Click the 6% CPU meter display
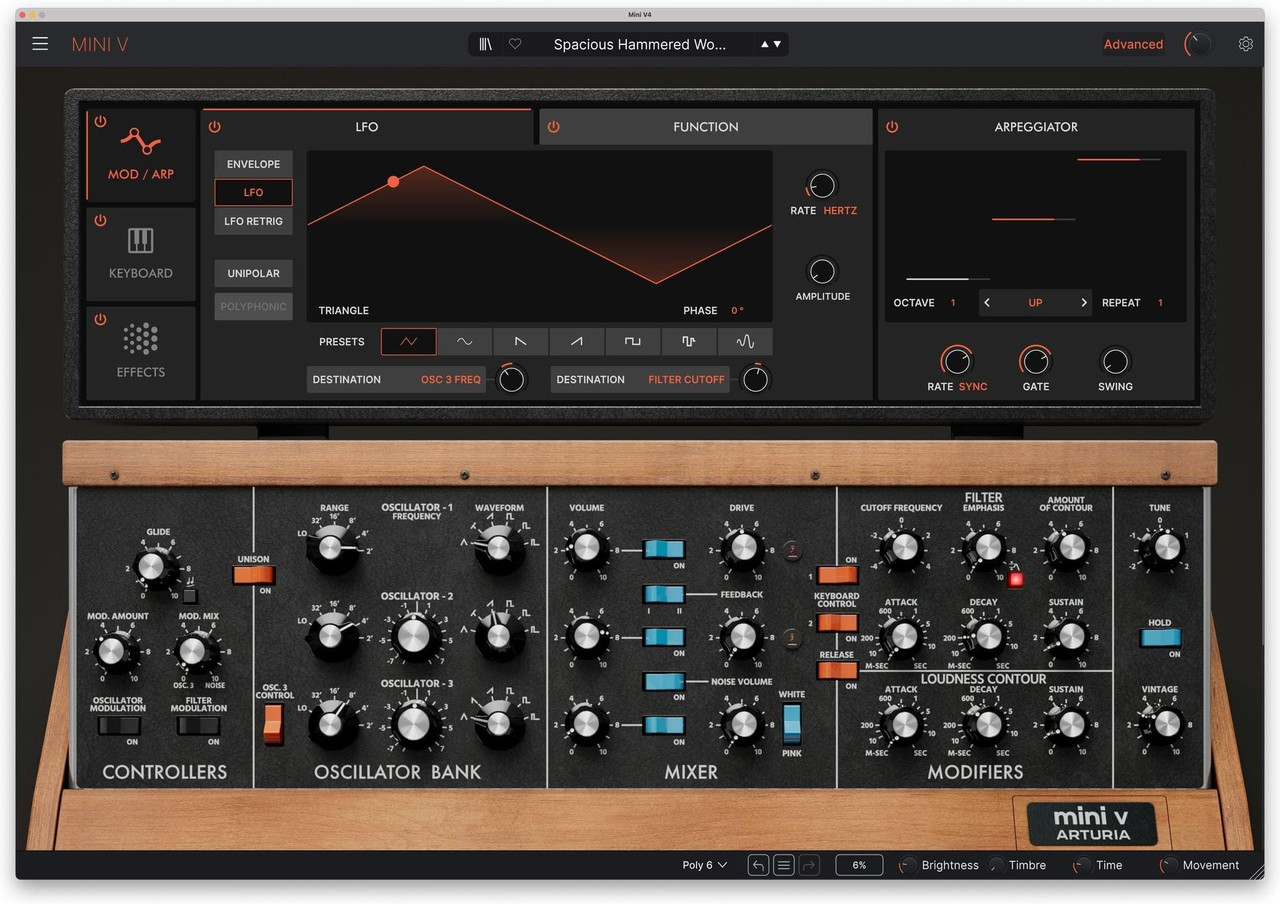Screen dimensions: 1280x904 click(859, 865)
